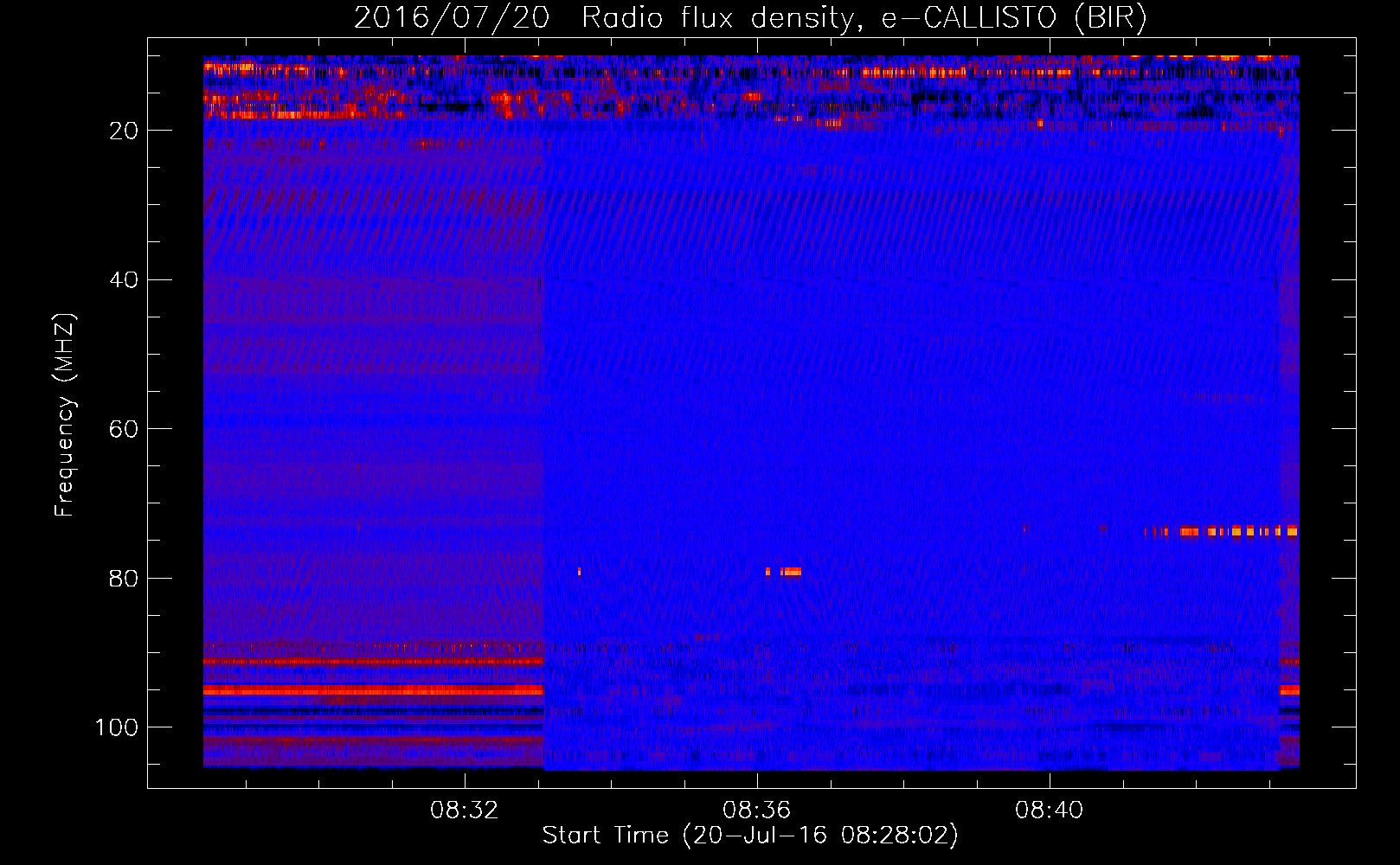1400x865 pixels.
Task: Click the "Start Time (20-Jul-16 08:28:02)" axis label
Action: coord(750,836)
